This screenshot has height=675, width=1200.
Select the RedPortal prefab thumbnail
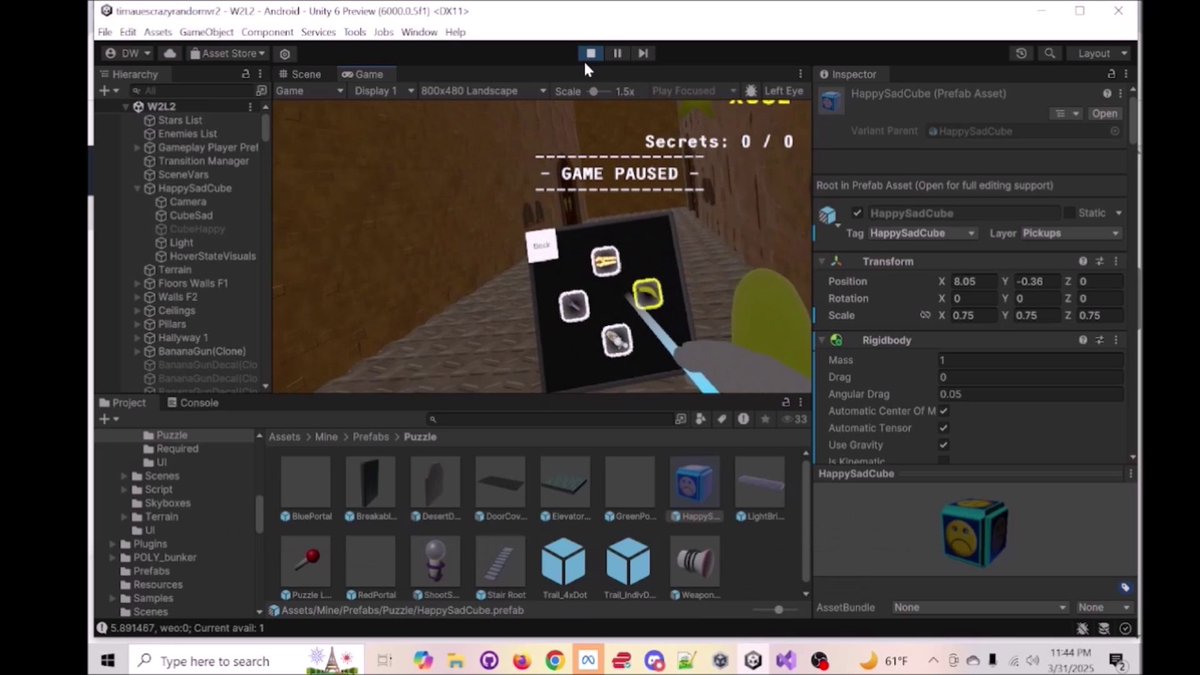(370, 560)
